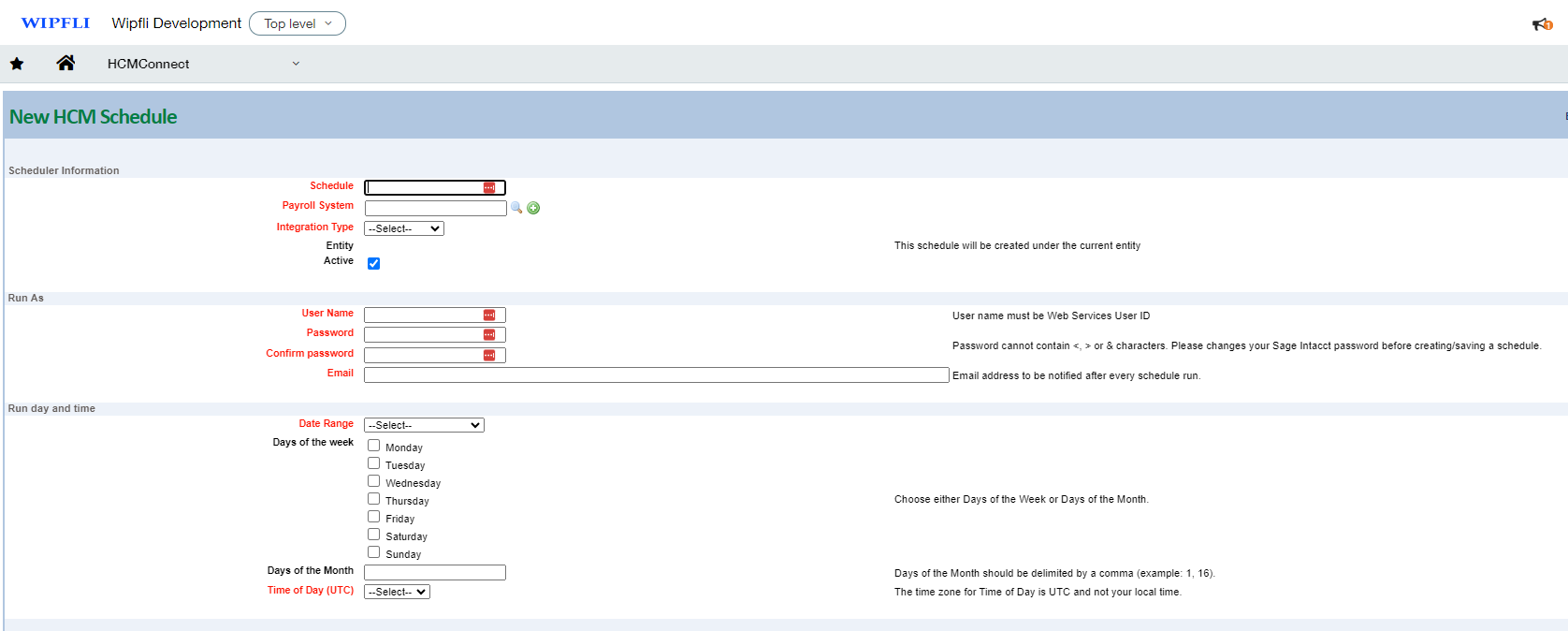1568x631 pixels.
Task: Add new Payroll System with green plus
Action: click(x=533, y=208)
